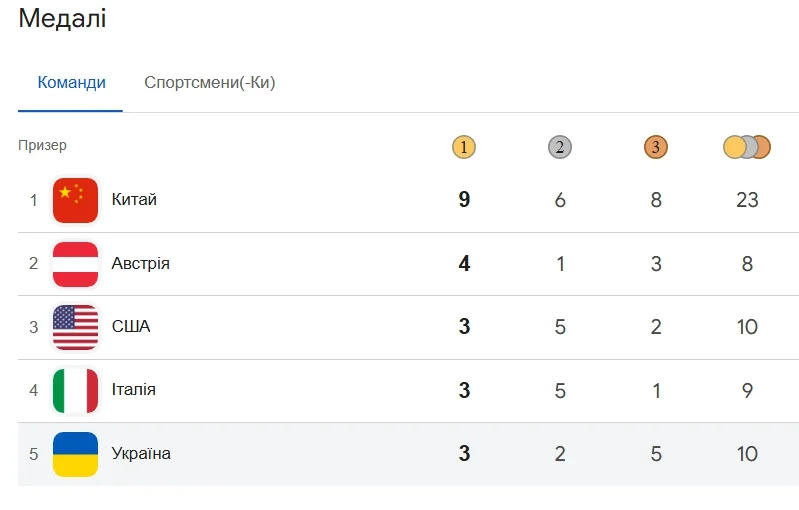Select the Україна country name
The height and width of the screenshot is (510, 799).
point(141,454)
